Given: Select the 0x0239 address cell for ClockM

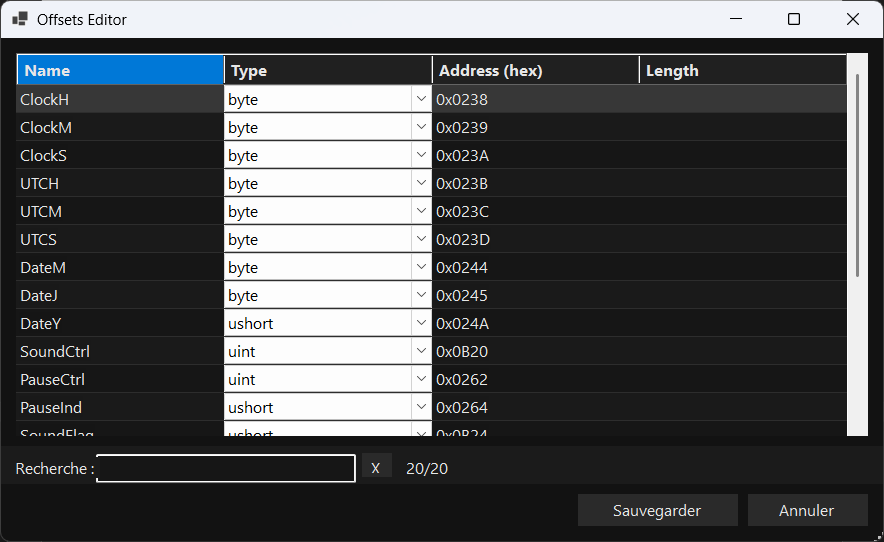Looking at the screenshot, I should click(535, 128).
